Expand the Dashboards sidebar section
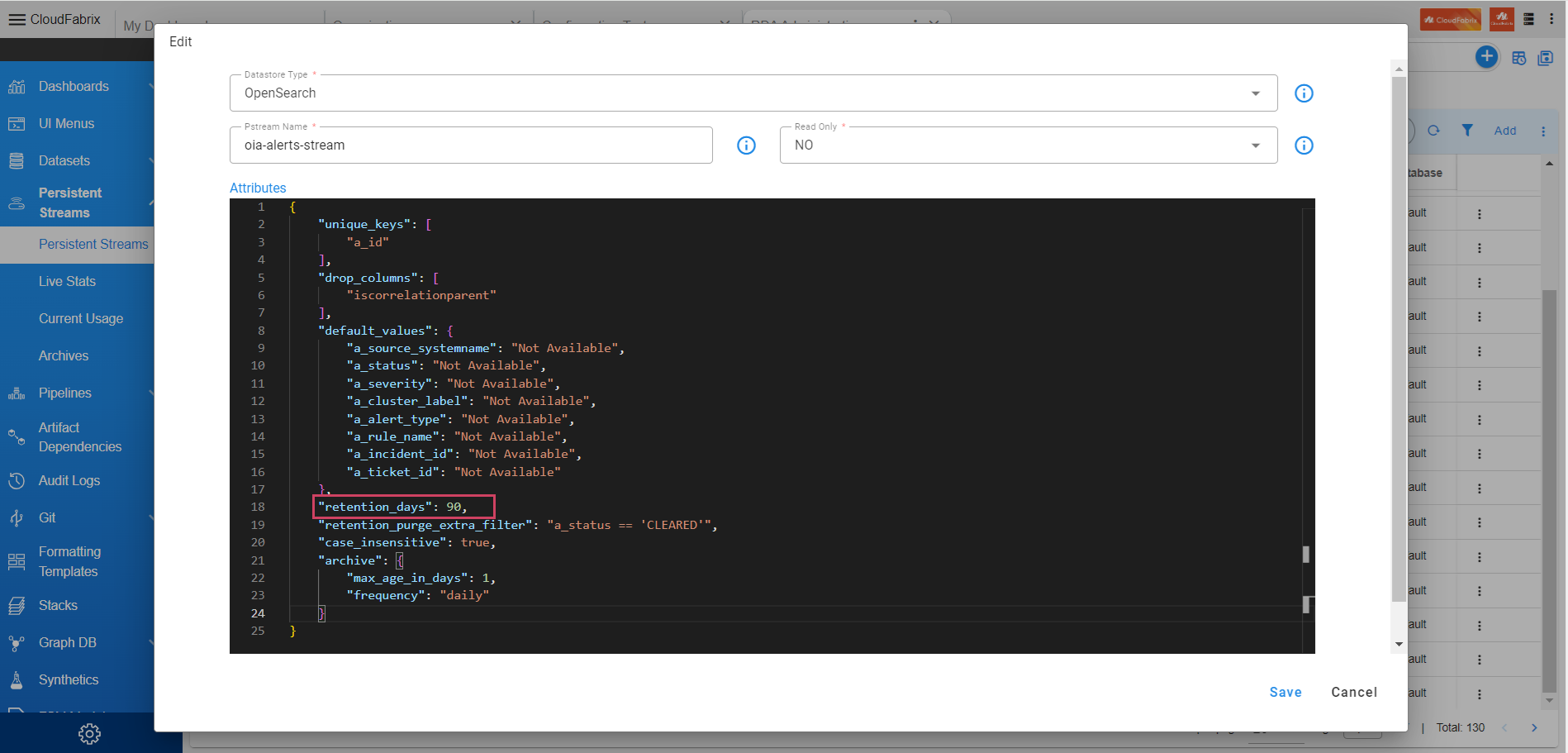Screen dimensions: 1568x753 point(74,86)
